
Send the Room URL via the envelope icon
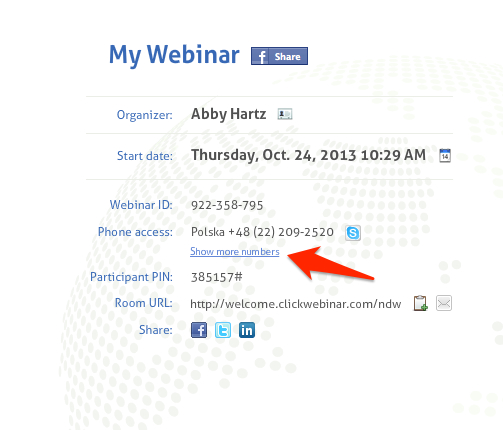coord(444,303)
